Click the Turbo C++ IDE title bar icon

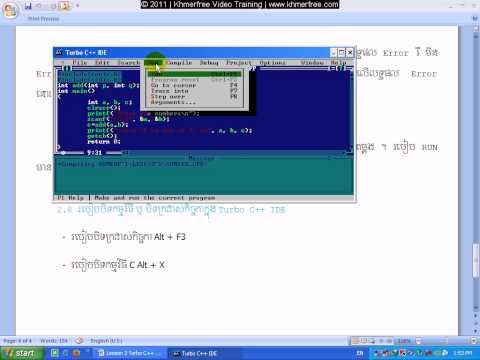click(x=59, y=52)
